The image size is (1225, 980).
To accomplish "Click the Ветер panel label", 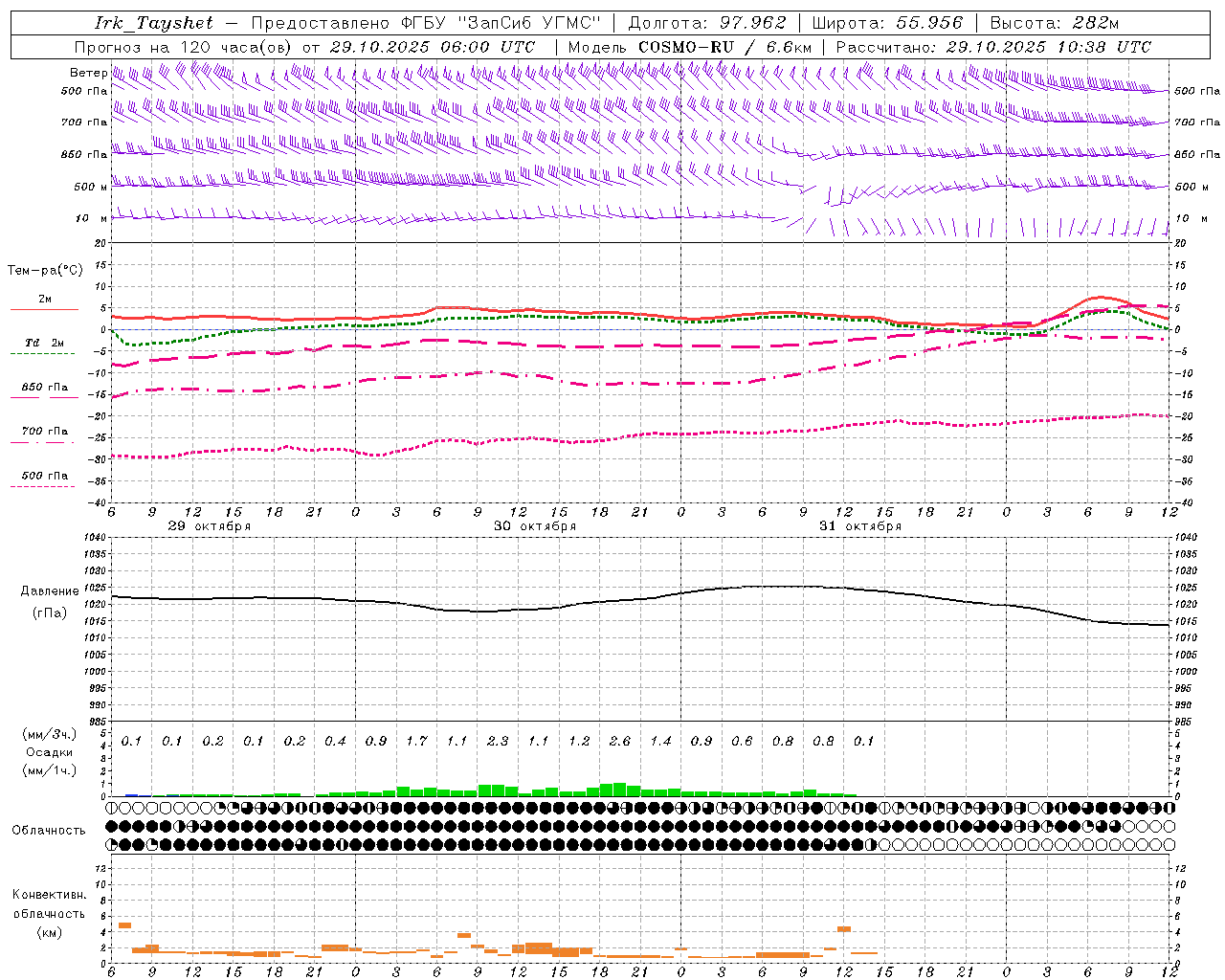I will click(x=89, y=73).
